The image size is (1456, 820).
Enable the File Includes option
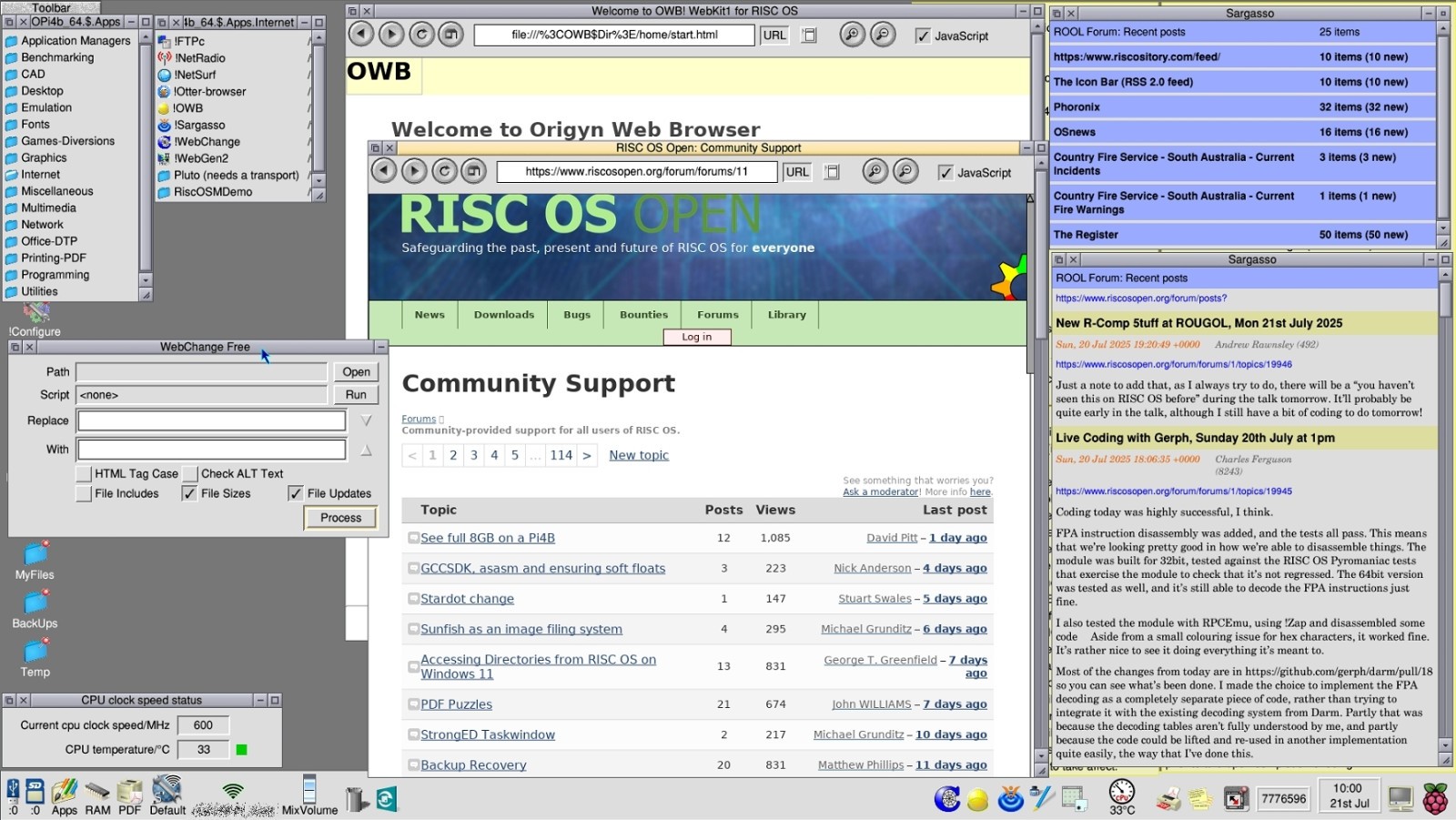pyautogui.click(x=84, y=493)
